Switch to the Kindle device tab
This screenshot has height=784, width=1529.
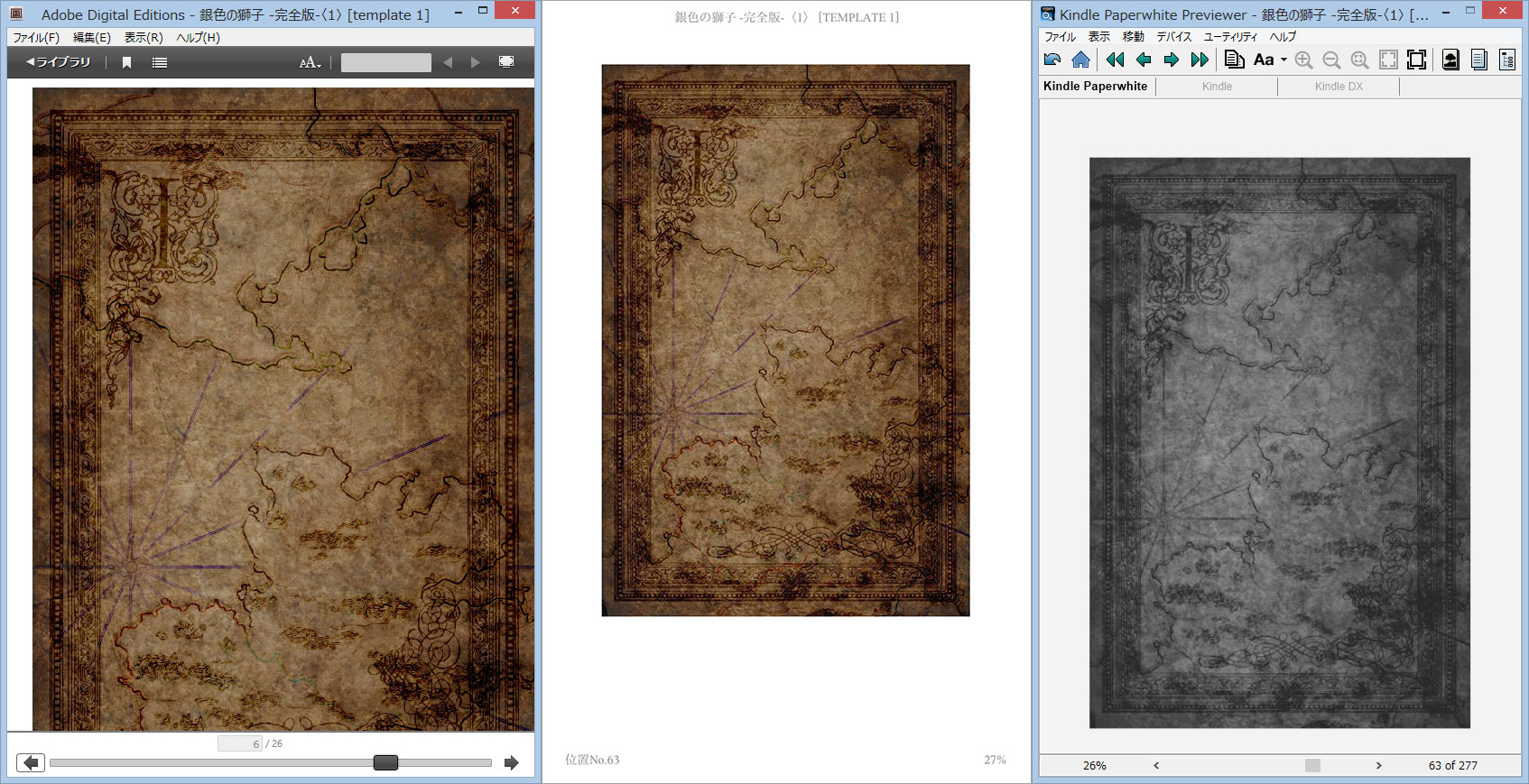[1217, 86]
